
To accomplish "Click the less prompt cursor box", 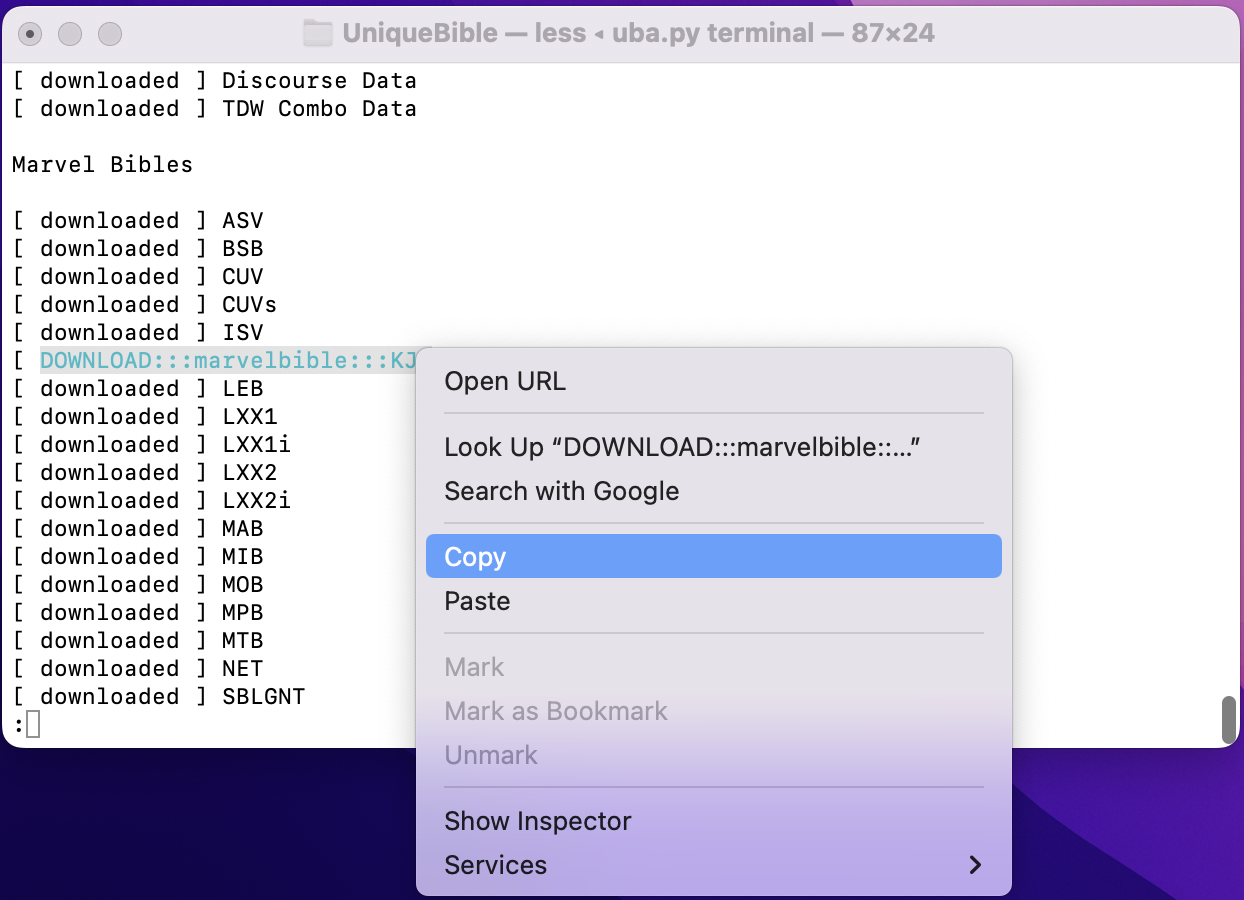I will click(x=33, y=724).
